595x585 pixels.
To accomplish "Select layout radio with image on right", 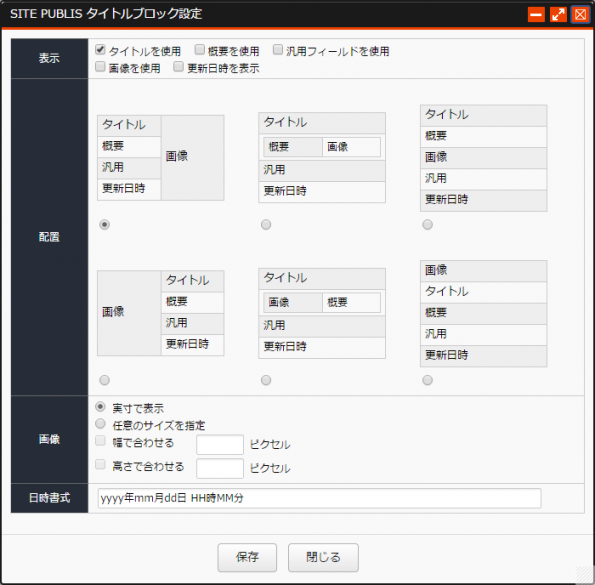I will (x=104, y=225).
